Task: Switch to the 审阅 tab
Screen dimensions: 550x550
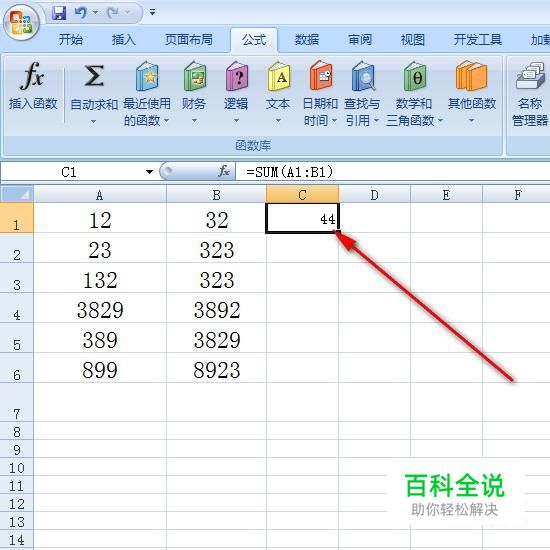Action: (360, 40)
